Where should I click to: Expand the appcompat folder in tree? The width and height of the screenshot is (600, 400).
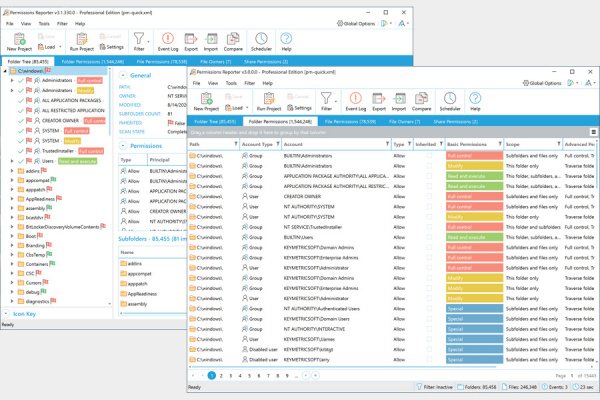pyautogui.click(x=12, y=180)
